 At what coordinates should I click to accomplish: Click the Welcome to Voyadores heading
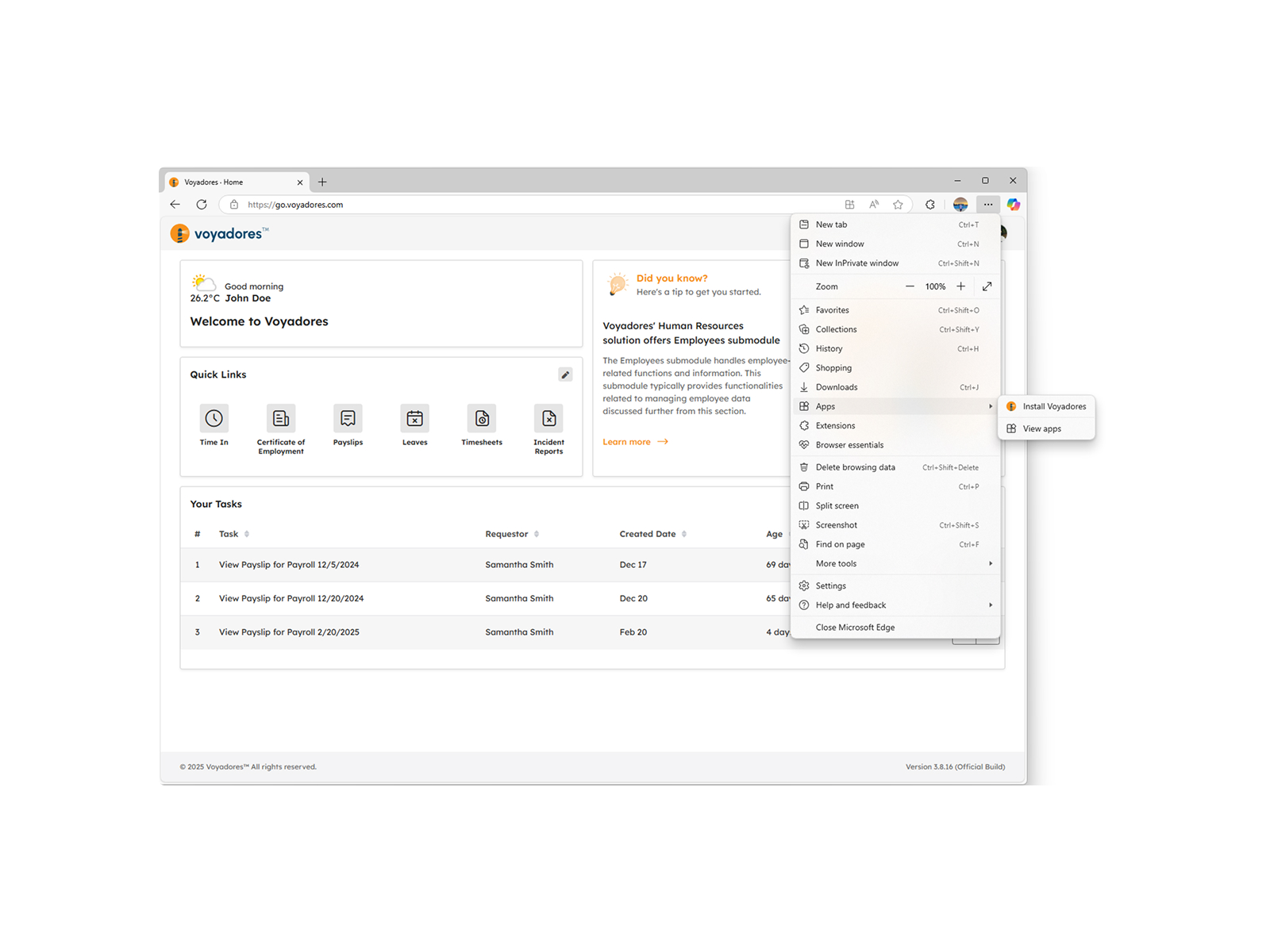click(259, 321)
